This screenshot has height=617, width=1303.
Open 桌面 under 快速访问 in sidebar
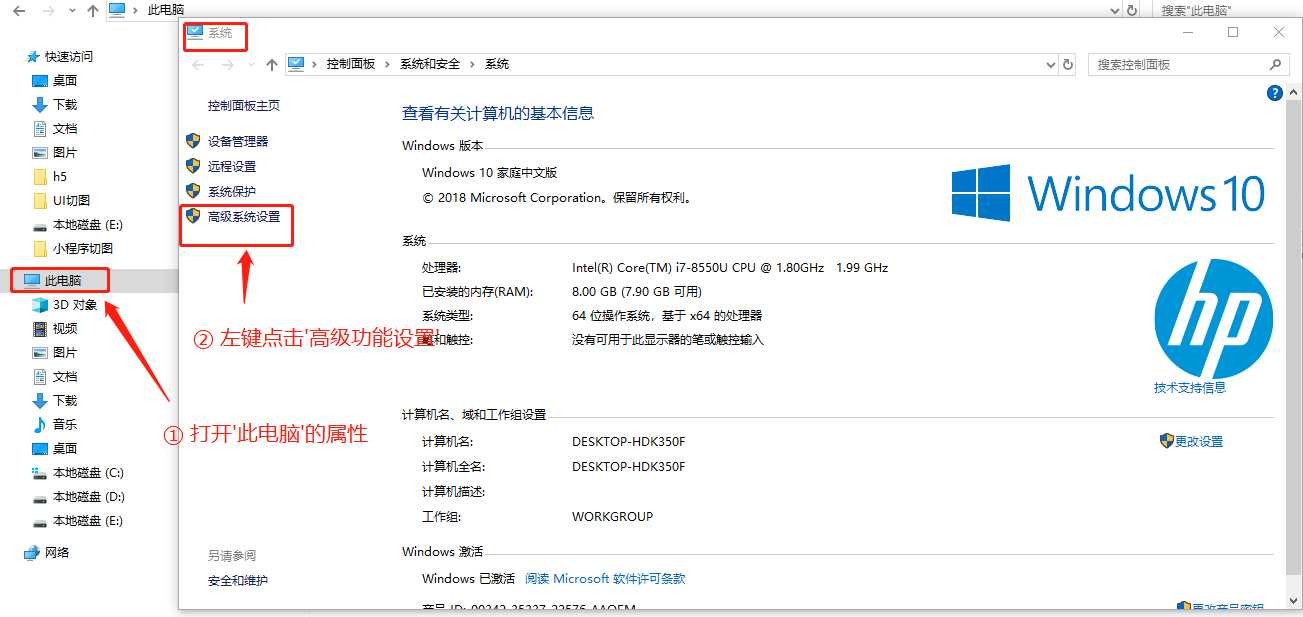coord(54,81)
